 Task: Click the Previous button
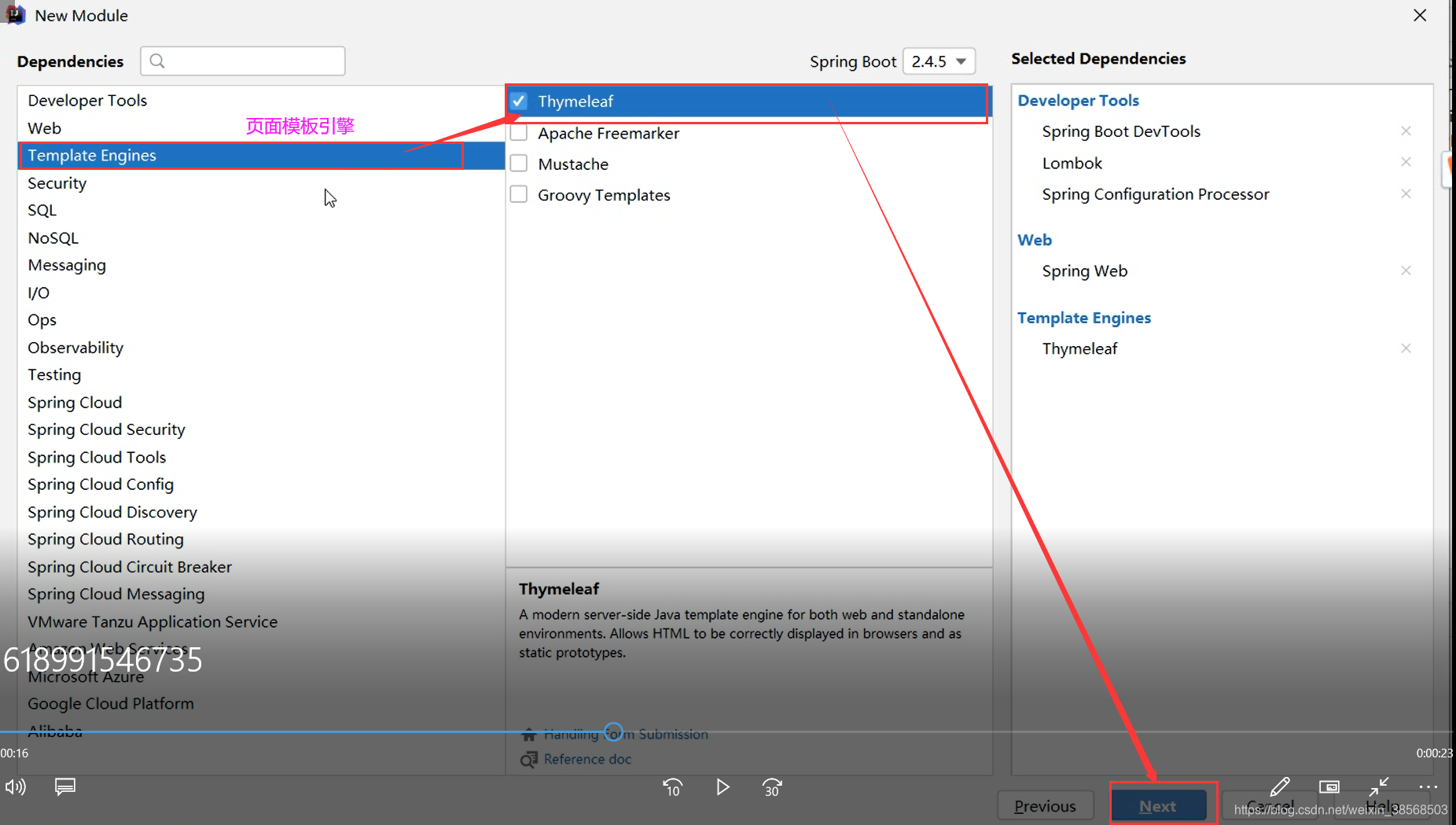(1045, 806)
